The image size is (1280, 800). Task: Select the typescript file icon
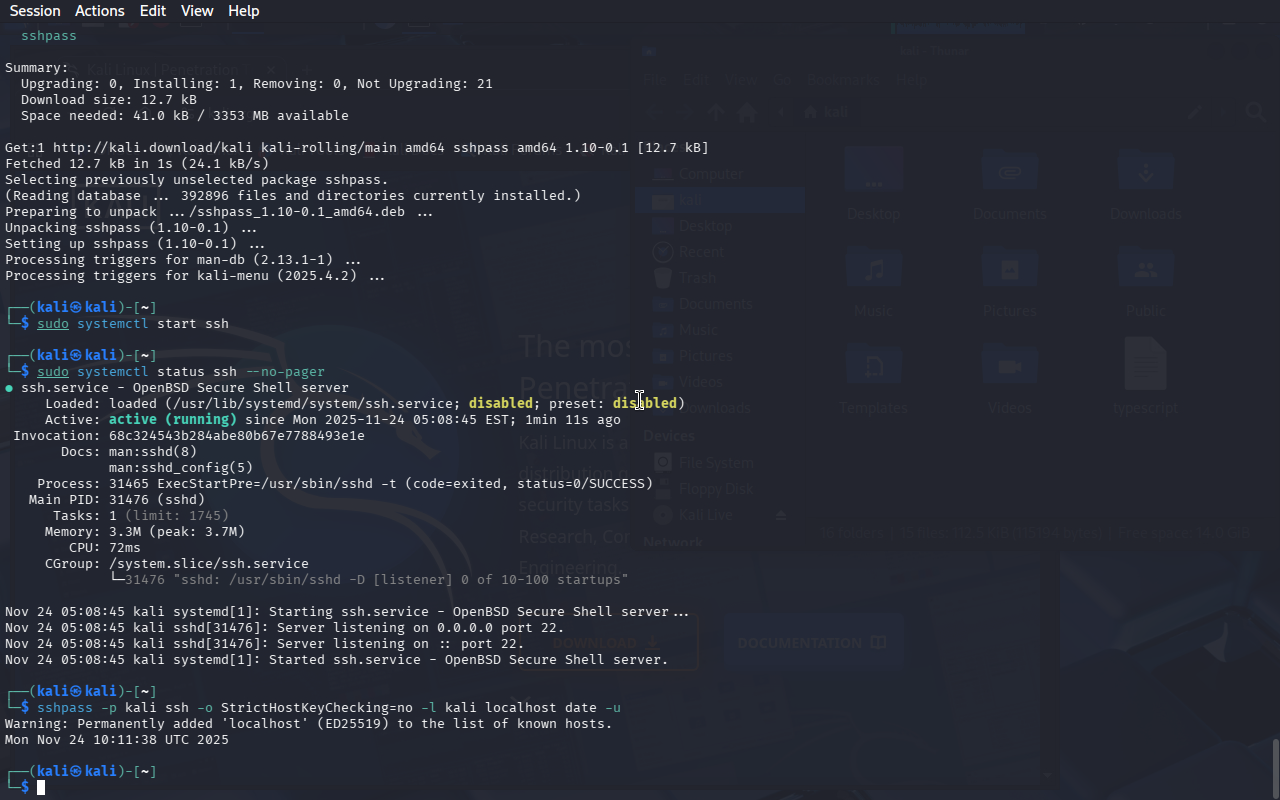point(1145,364)
